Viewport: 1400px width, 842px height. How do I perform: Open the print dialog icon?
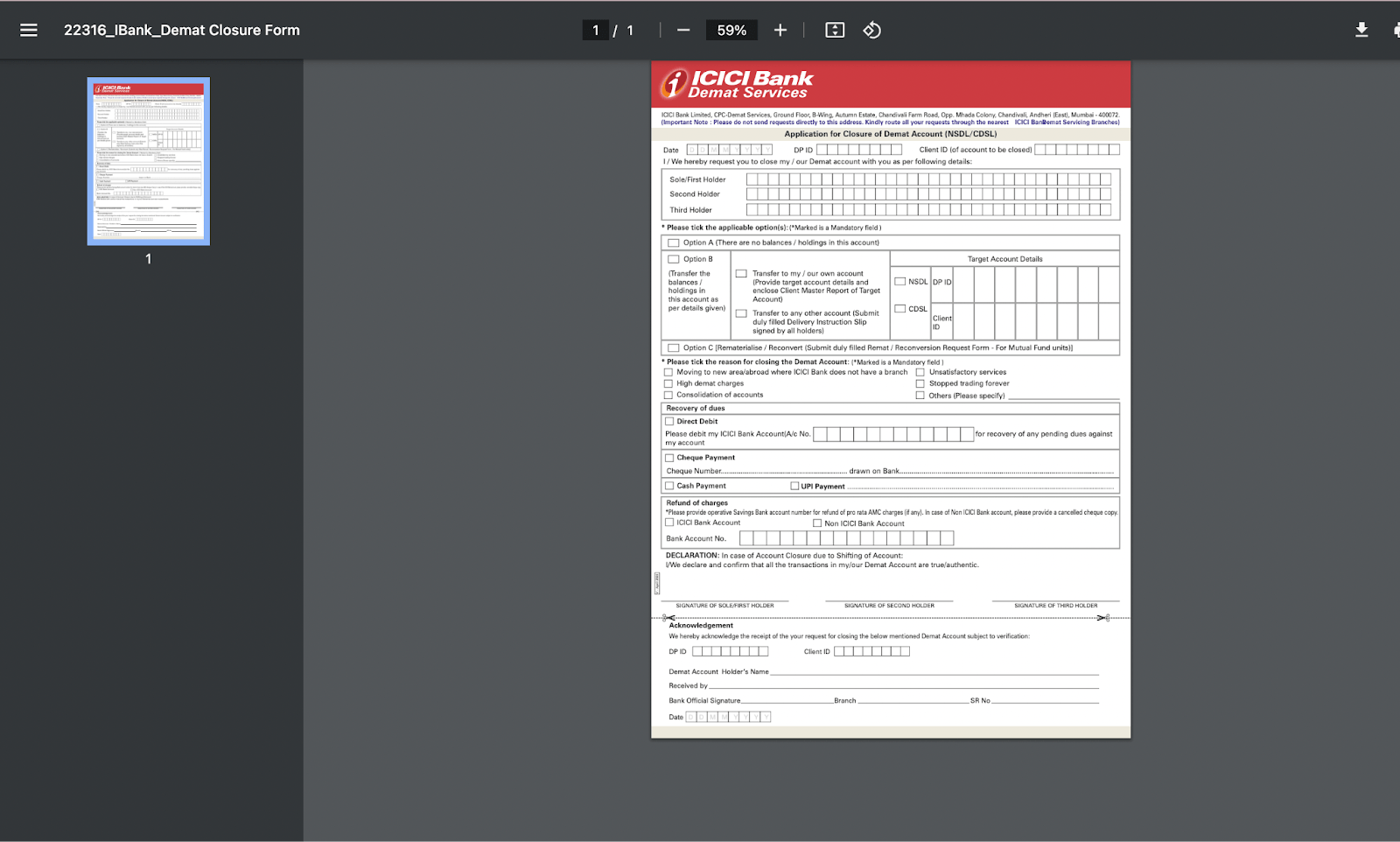coord(1396,29)
